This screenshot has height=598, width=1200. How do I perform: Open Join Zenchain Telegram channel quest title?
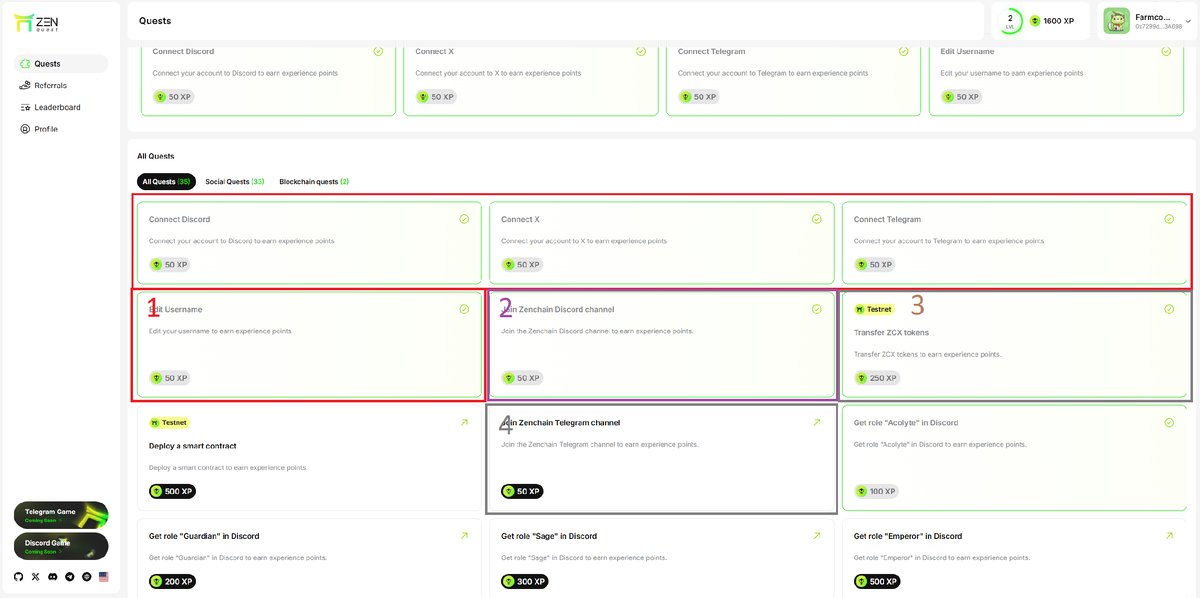click(561, 423)
